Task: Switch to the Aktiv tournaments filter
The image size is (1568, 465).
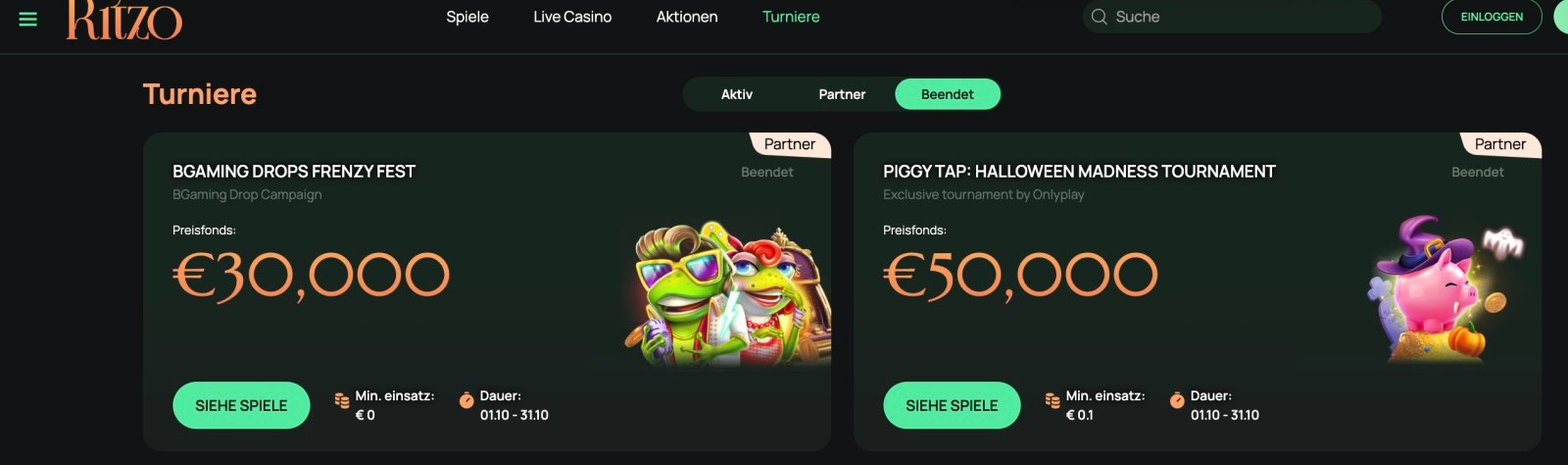Action: [737, 94]
